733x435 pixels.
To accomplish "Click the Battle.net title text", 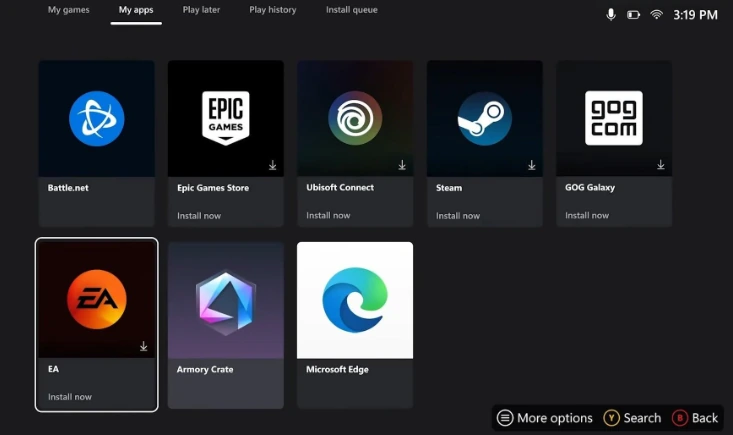I will tap(68, 188).
